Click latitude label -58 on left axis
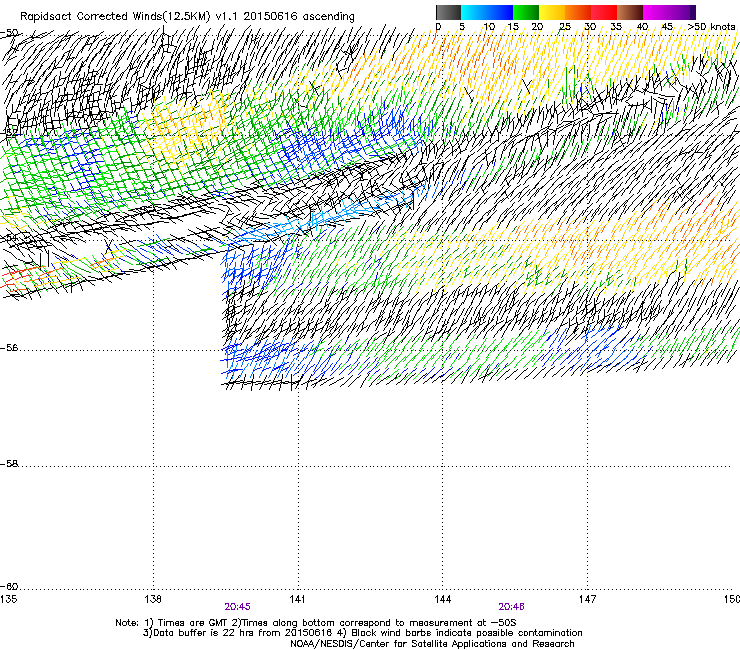740x650 pixels. 9,464
